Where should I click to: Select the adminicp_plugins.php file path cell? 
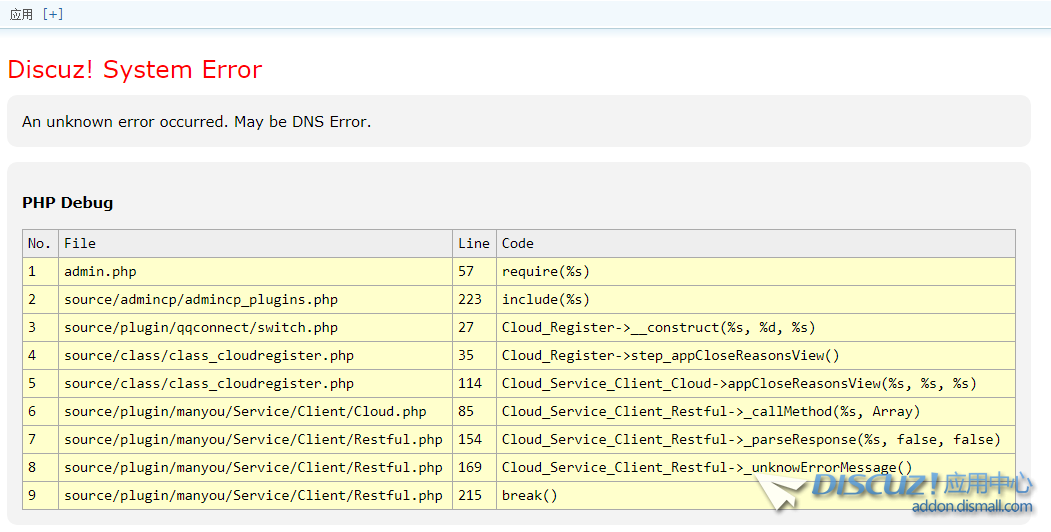pyautogui.click(x=255, y=300)
